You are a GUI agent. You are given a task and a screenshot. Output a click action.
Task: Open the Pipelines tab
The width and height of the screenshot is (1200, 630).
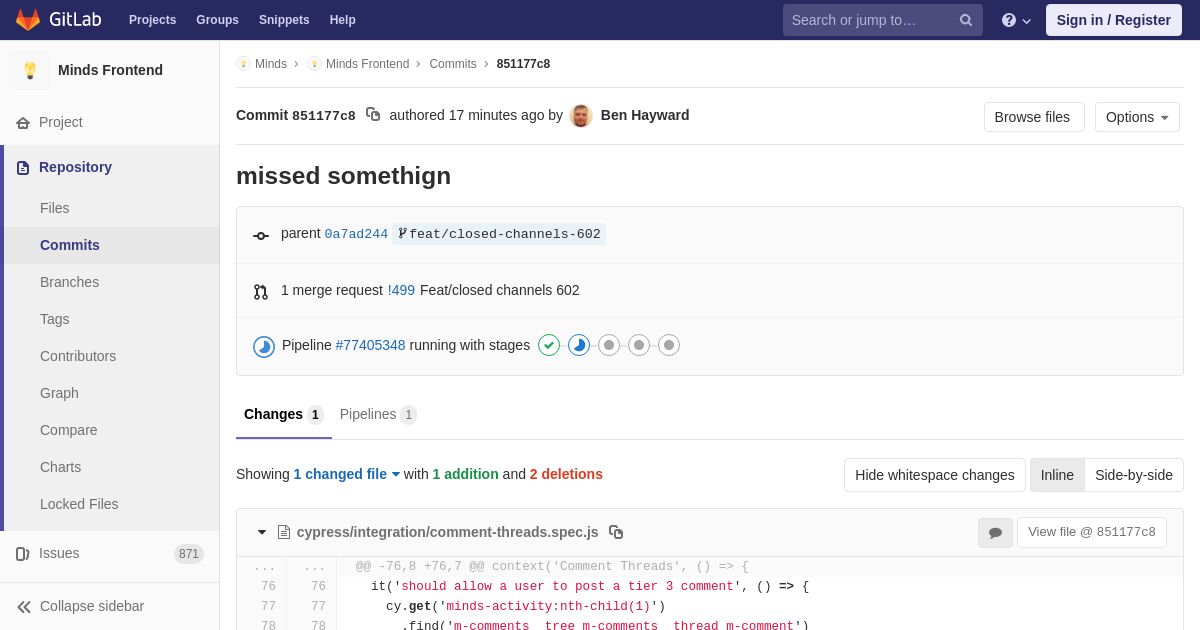click(378, 414)
